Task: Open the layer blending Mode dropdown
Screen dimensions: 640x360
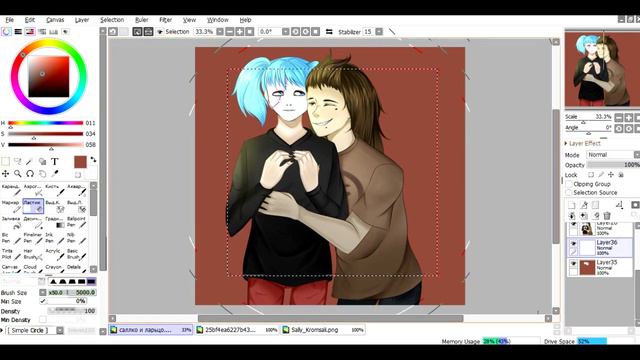Action: click(612, 155)
